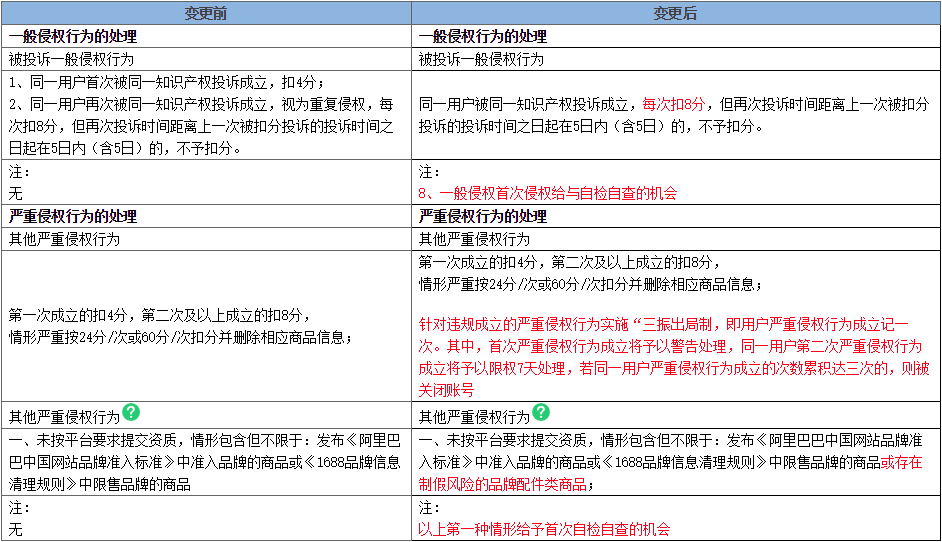This screenshot has width=942, height=542.
Task: Click the 无 note at the bottom of the 变更前 column
Action: pyautogui.click(x=15, y=529)
